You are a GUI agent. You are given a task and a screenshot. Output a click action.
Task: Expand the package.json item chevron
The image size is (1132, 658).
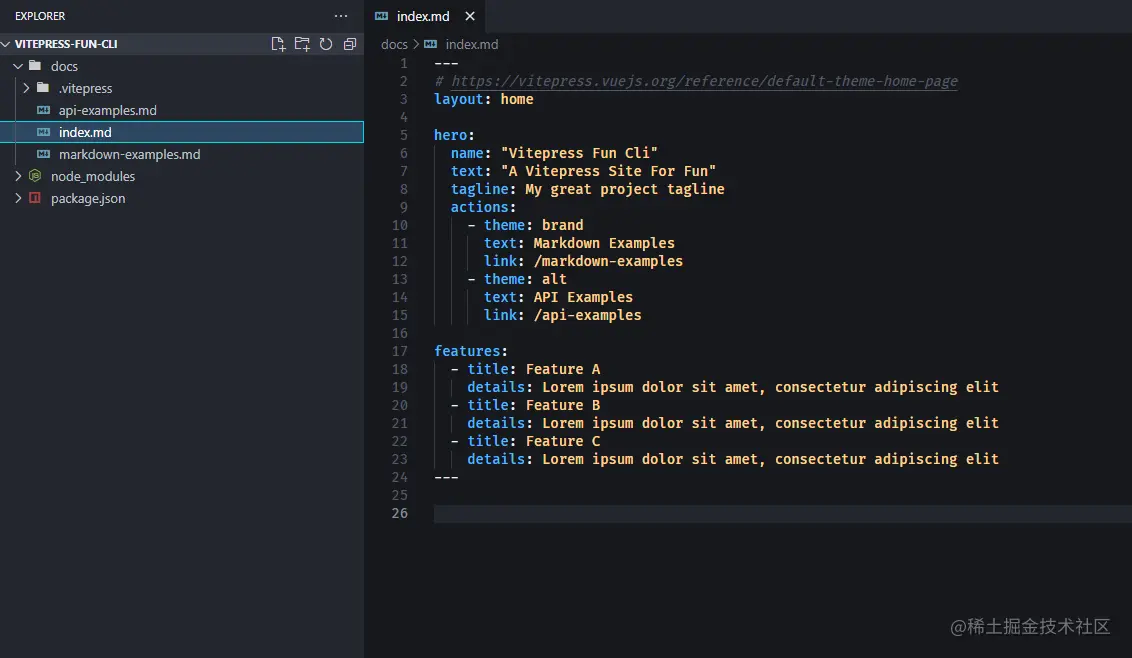(18, 198)
